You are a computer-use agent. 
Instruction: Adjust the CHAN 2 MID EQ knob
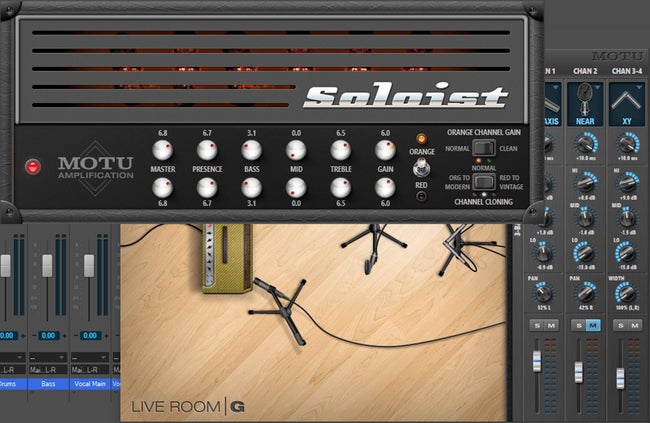(585, 218)
